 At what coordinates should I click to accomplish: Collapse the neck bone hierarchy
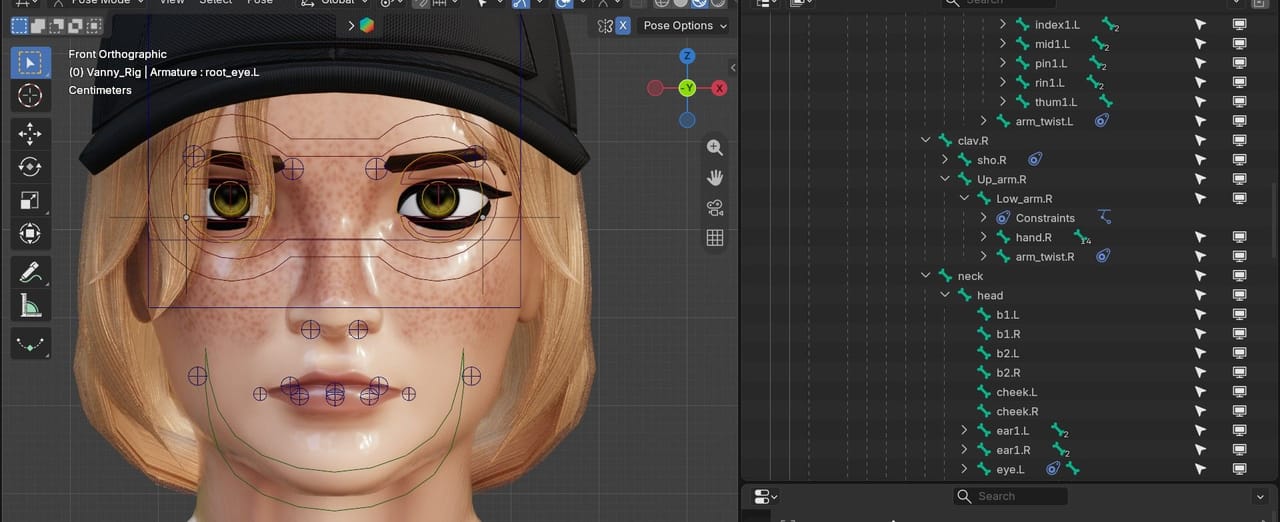coord(926,276)
